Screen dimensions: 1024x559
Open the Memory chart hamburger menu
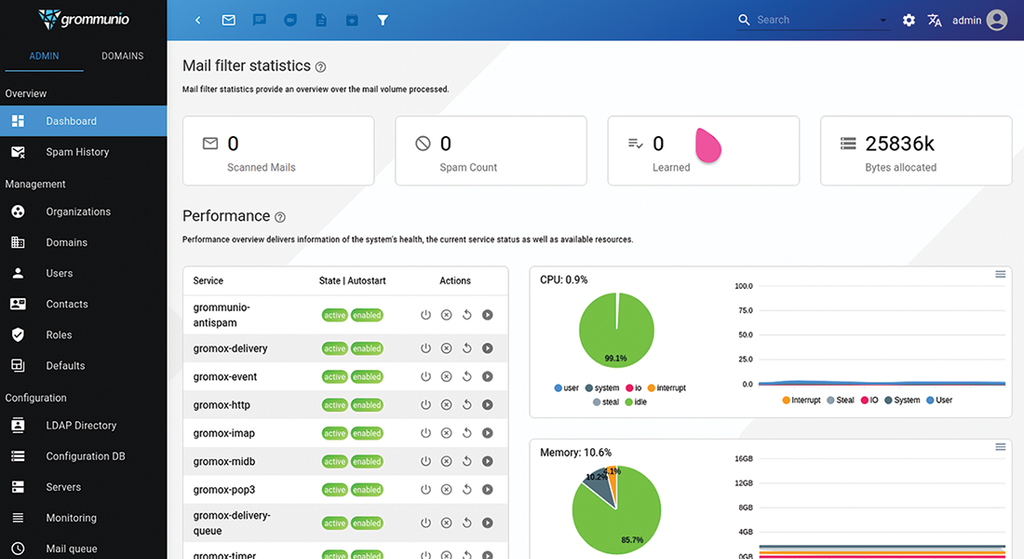point(1000,447)
